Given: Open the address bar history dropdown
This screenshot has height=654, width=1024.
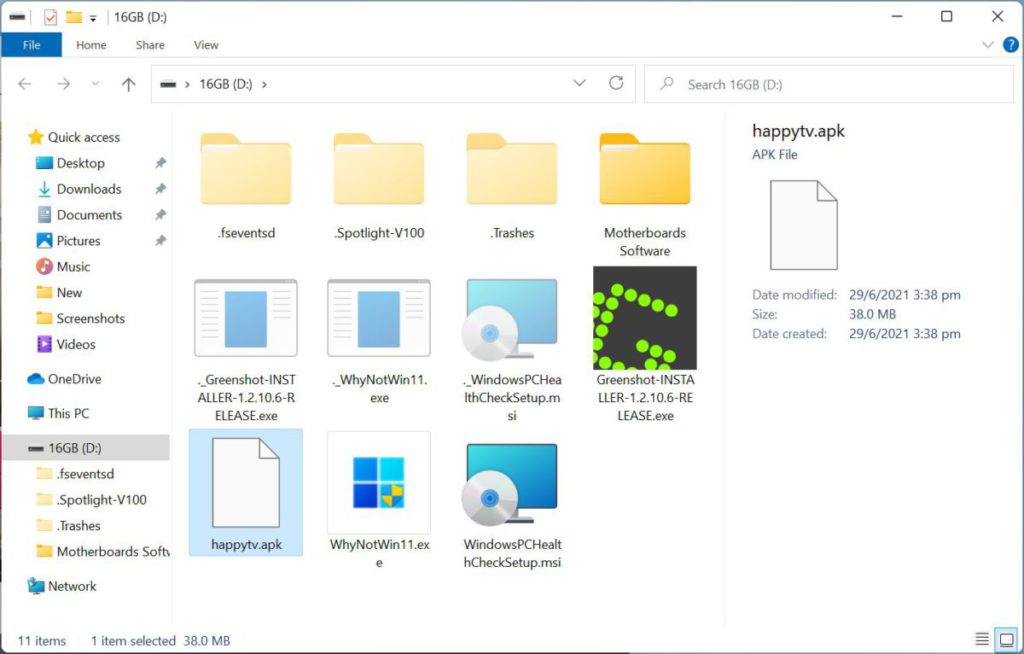Looking at the screenshot, I should [579, 83].
